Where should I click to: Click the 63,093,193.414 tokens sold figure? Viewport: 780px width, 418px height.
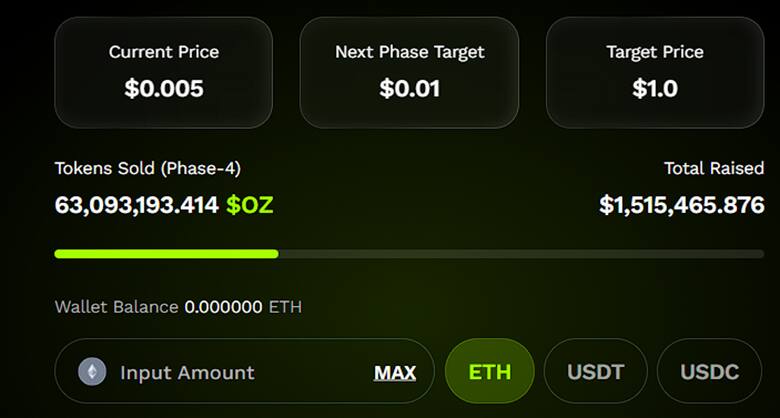point(136,206)
